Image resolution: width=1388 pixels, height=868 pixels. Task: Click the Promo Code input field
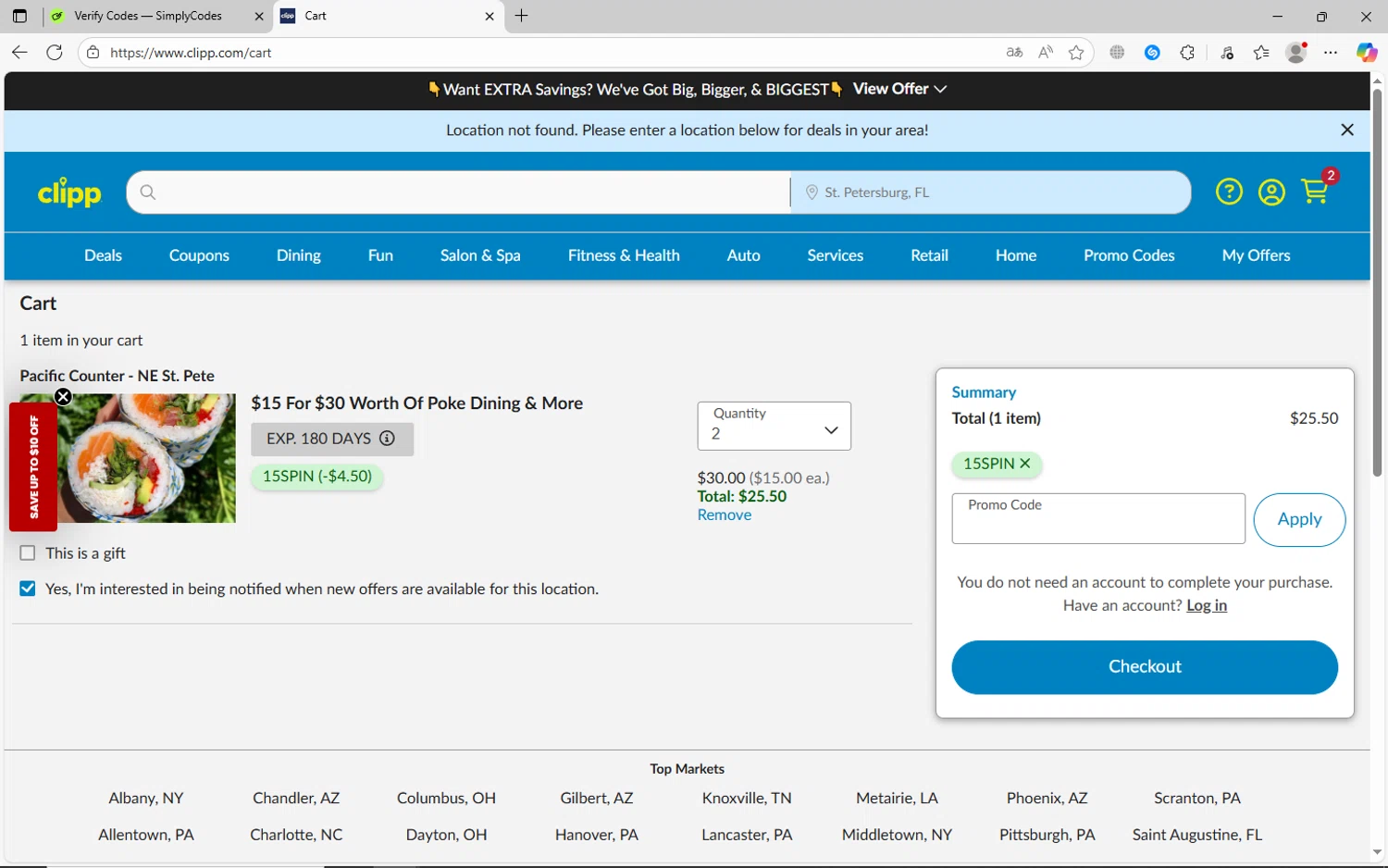click(x=1098, y=518)
